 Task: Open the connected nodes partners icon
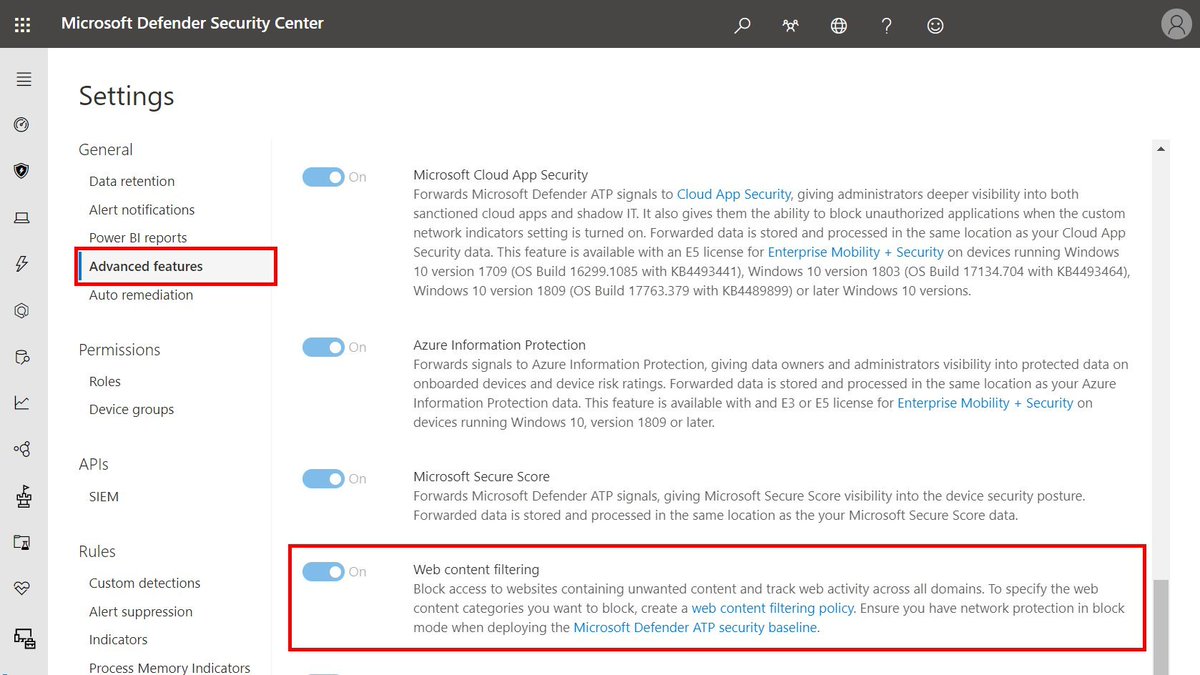(22, 449)
